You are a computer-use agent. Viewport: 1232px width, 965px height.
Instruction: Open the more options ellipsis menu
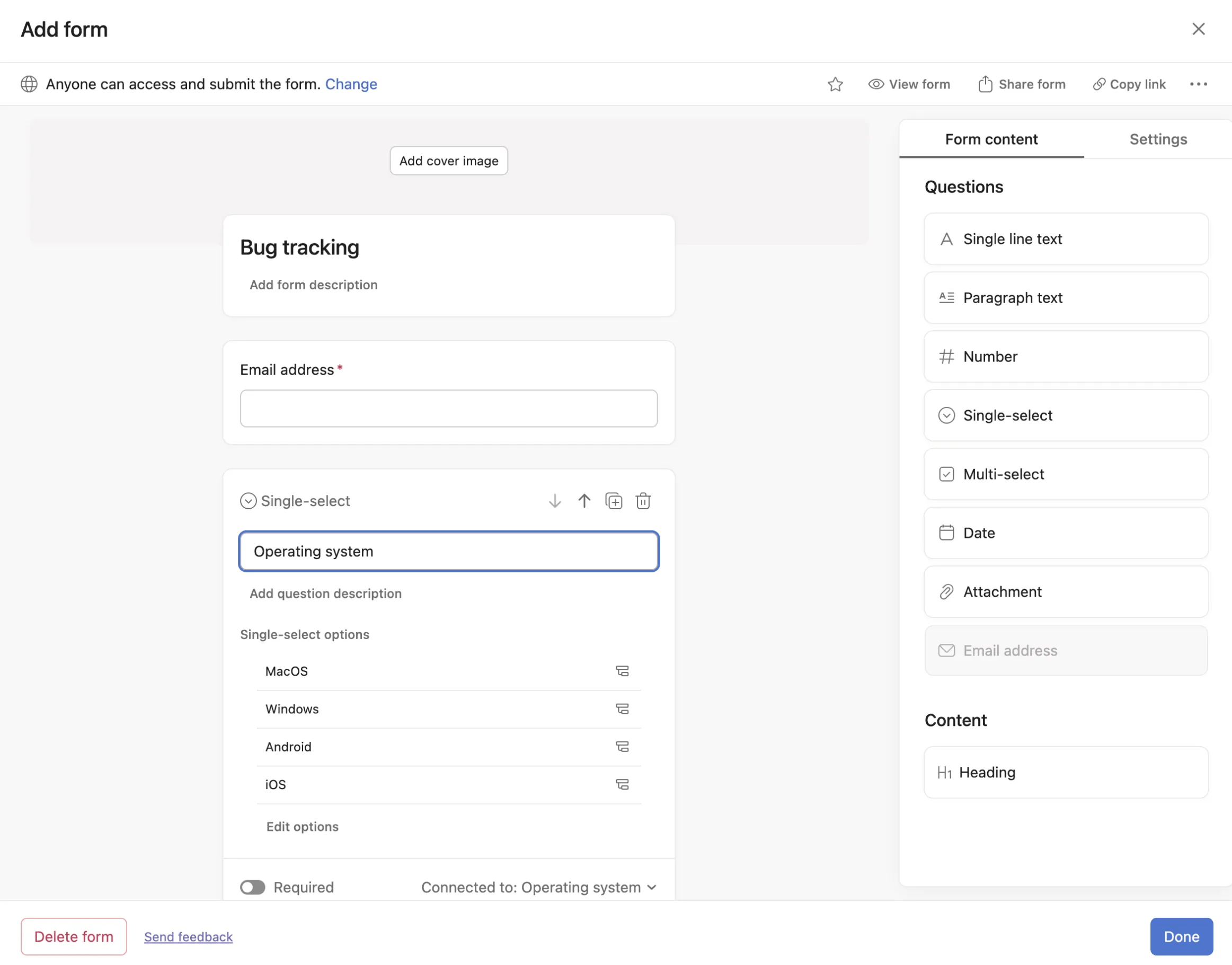[x=1199, y=84]
